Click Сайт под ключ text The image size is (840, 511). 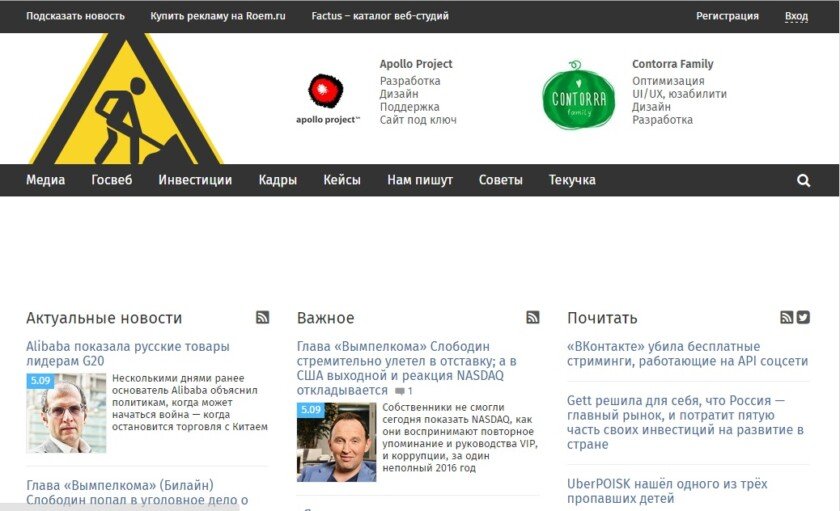[418, 120]
